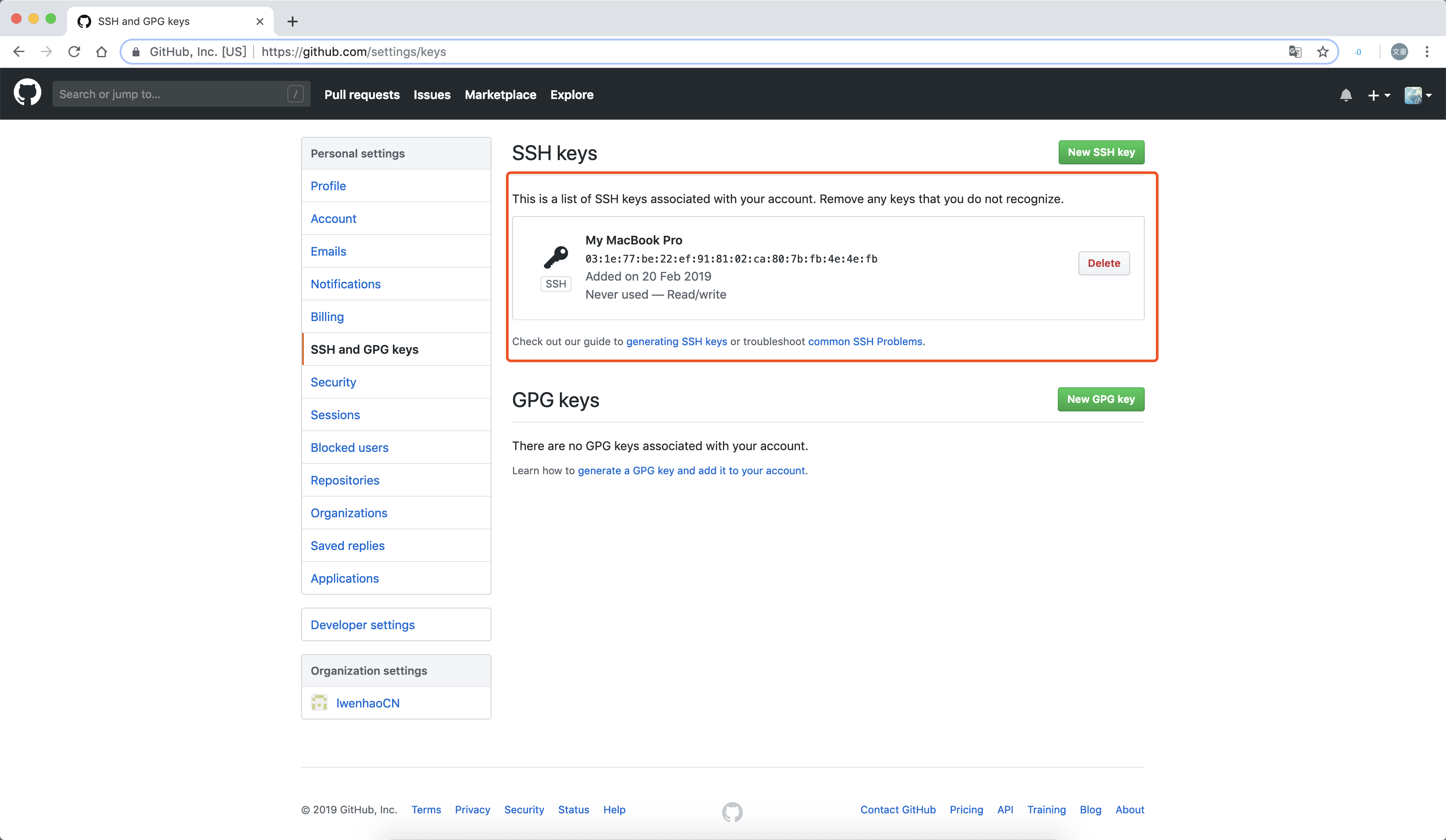
Task: Expand the plus create-new dropdown
Action: tap(1378, 95)
